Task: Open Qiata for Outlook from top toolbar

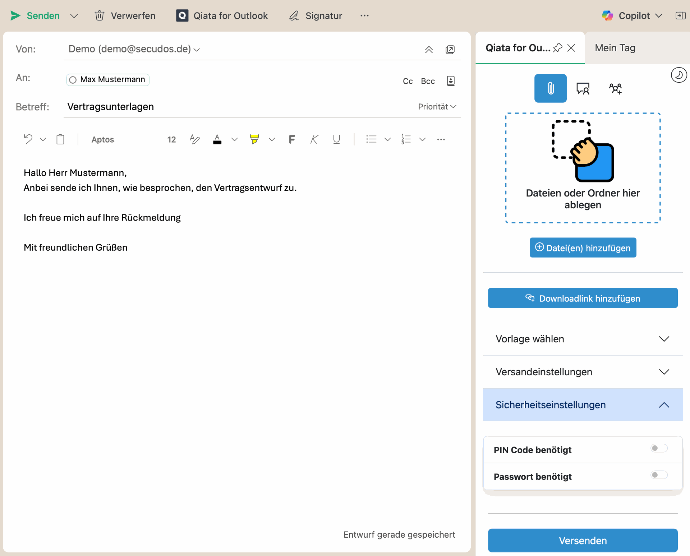Action: pos(222,16)
